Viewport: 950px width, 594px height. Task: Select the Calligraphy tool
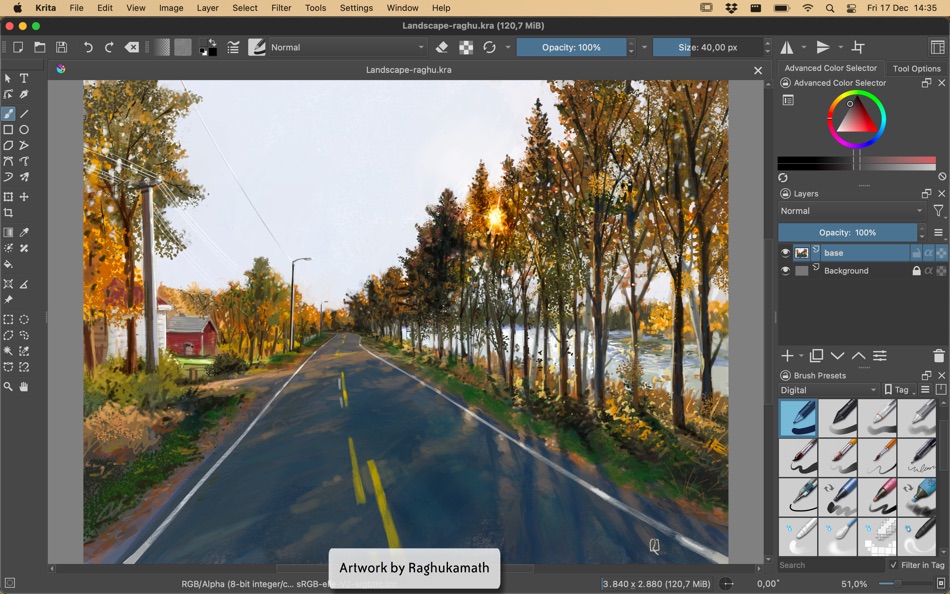(24, 94)
